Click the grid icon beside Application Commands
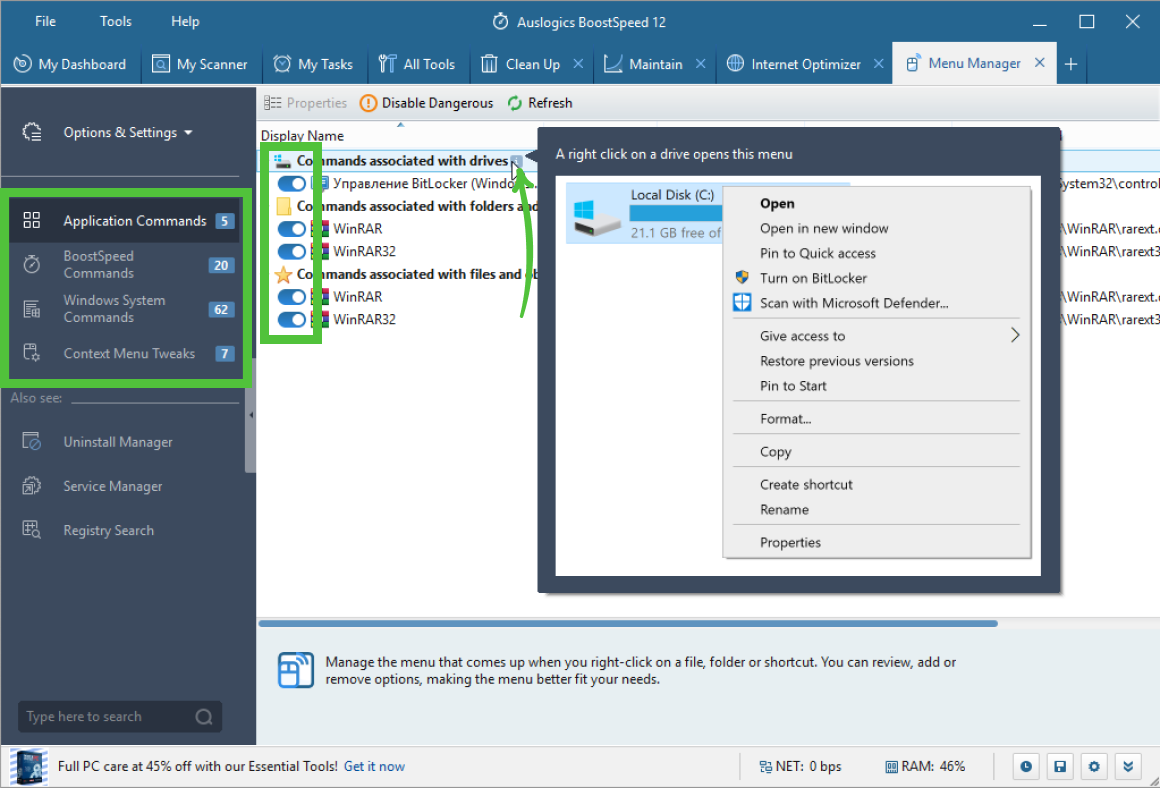Screen dimensions: 1160x788 pyautogui.click(x=32, y=220)
